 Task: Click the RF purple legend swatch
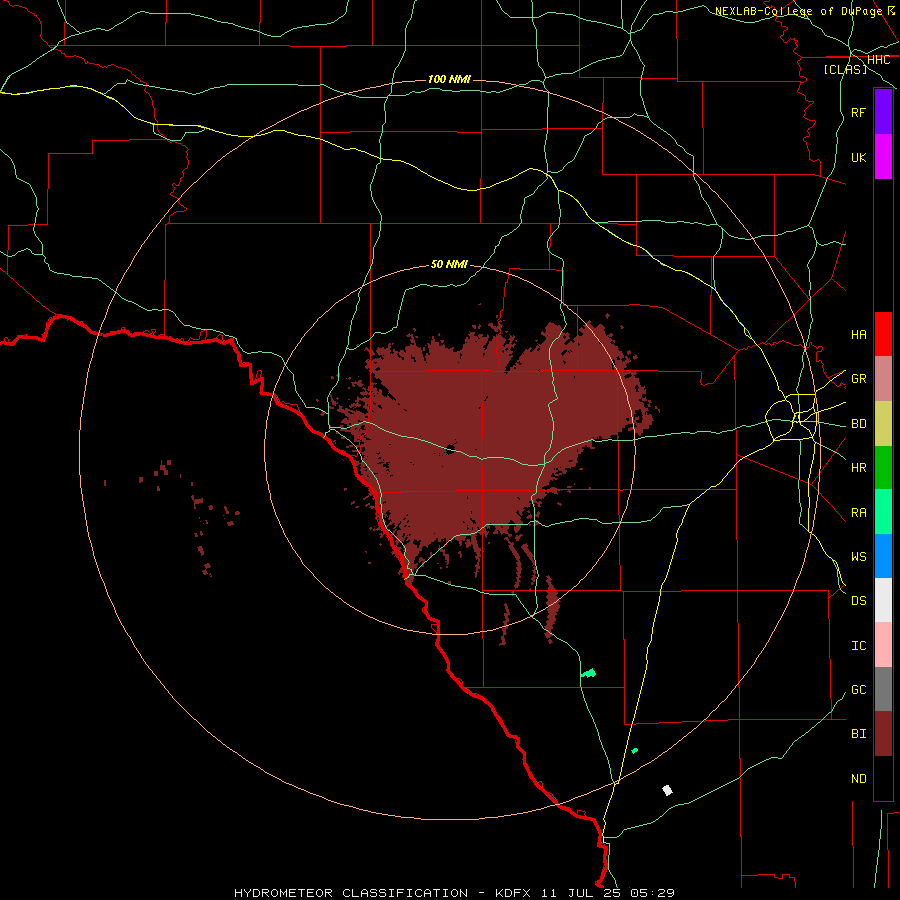tap(883, 112)
